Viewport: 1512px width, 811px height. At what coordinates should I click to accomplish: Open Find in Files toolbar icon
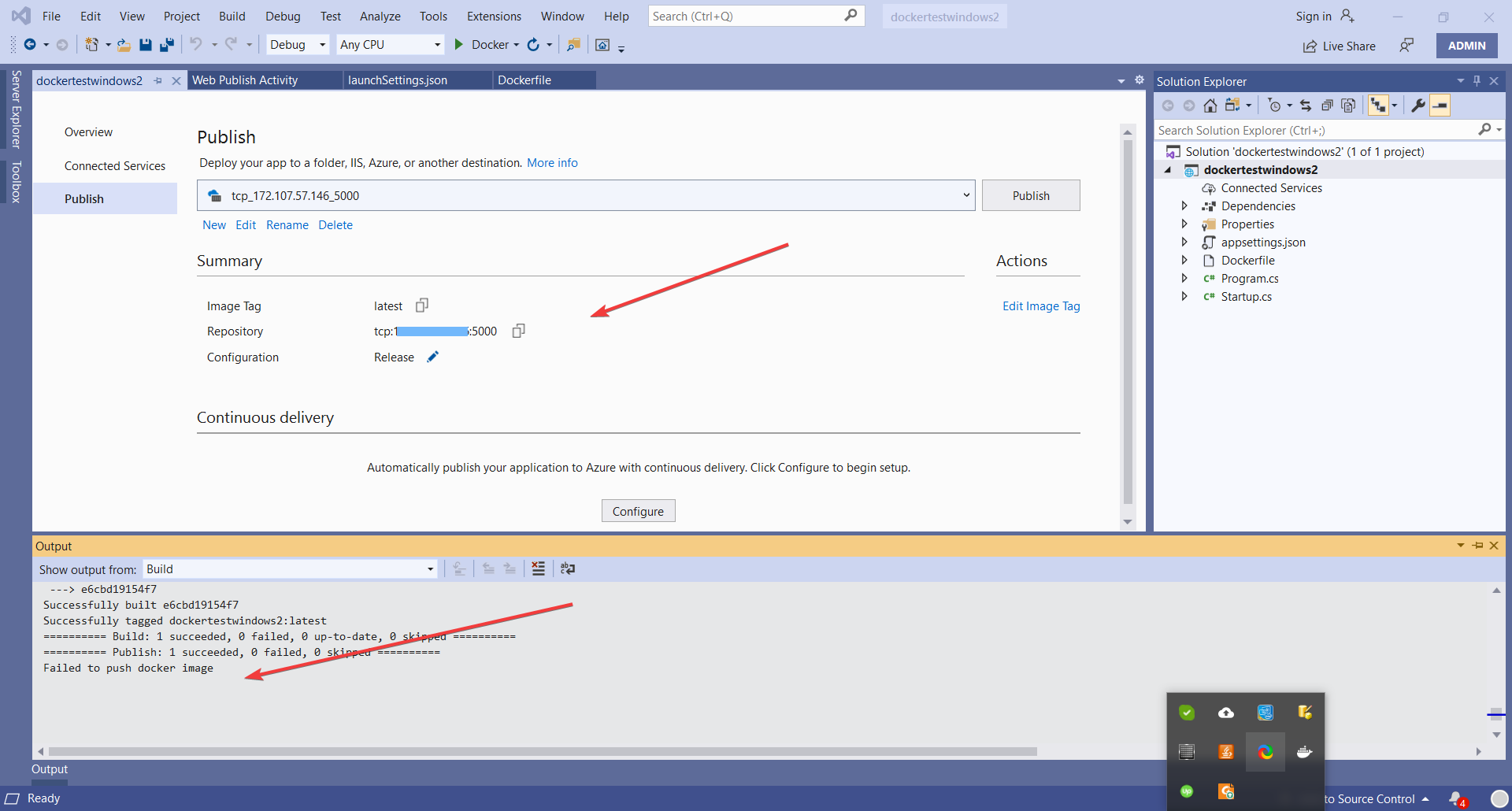574,45
